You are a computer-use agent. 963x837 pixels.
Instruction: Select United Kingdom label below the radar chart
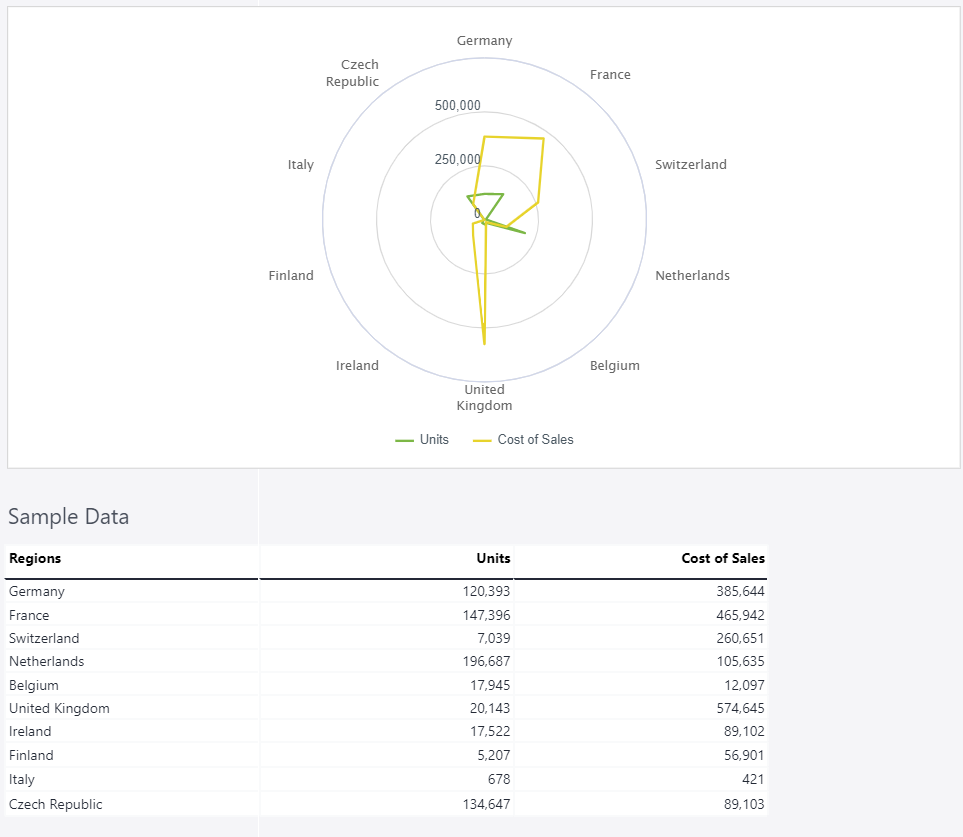484,398
